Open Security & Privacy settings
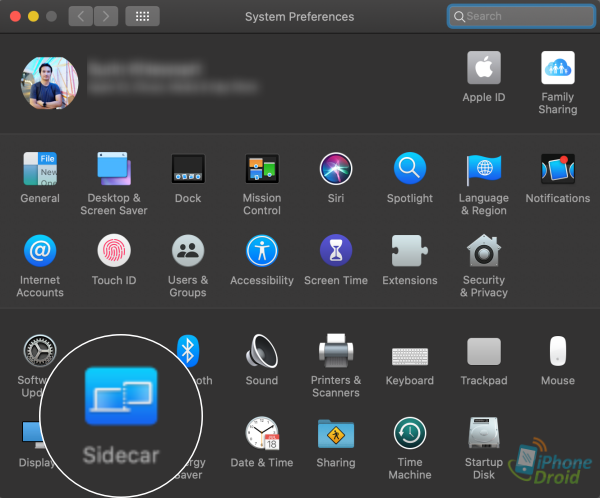 click(484, 251)
